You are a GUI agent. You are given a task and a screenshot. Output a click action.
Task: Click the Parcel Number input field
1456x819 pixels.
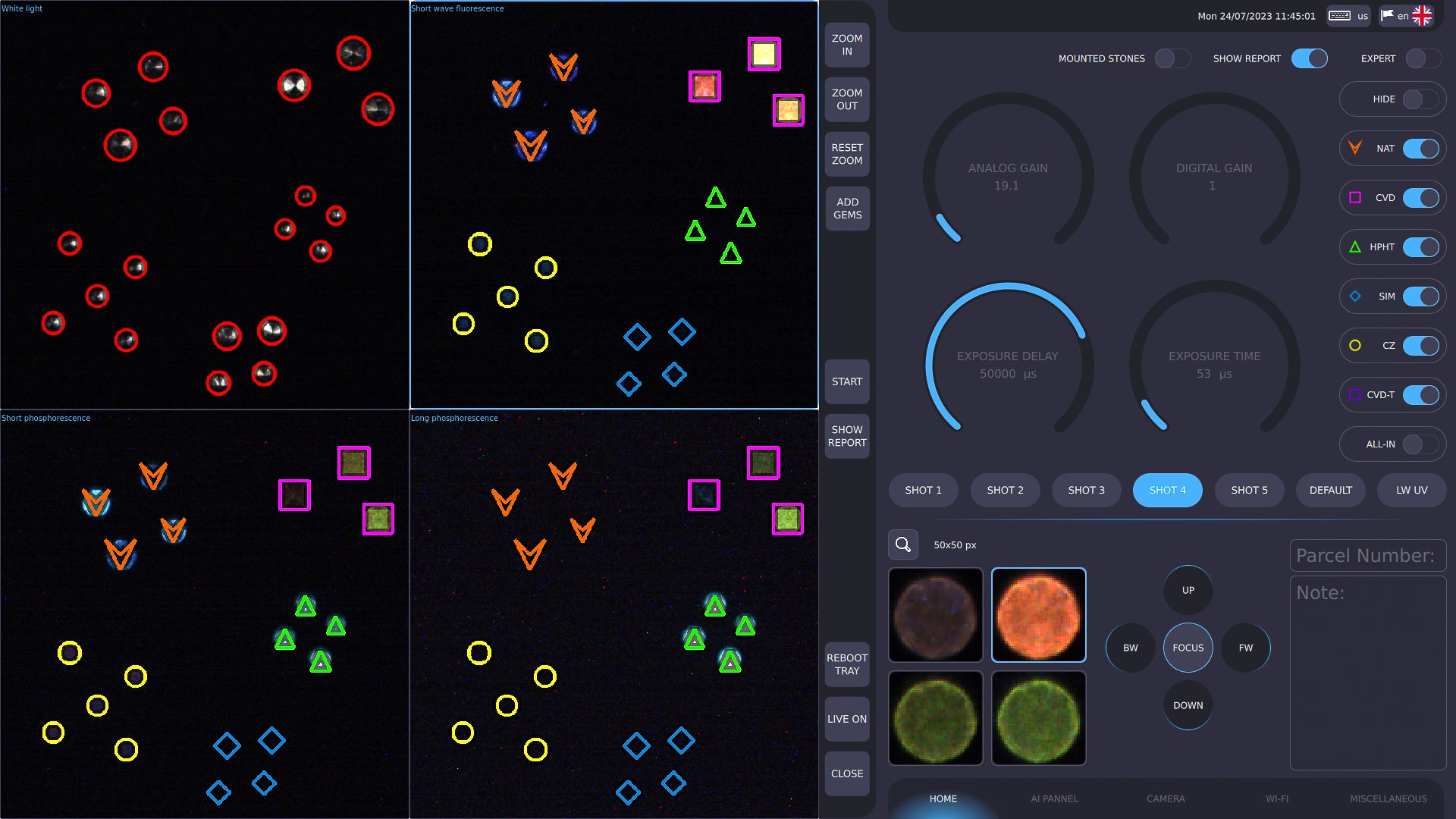(1367, 555)
